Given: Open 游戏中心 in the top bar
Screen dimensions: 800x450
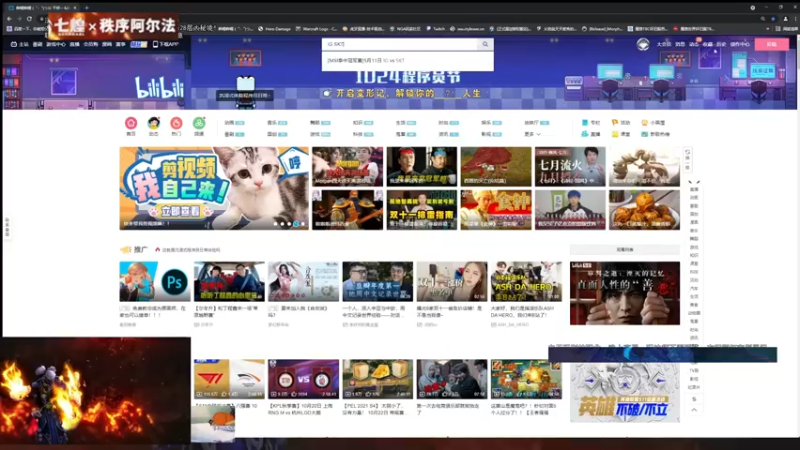Looking at the screenshot, I should point(56,44).
